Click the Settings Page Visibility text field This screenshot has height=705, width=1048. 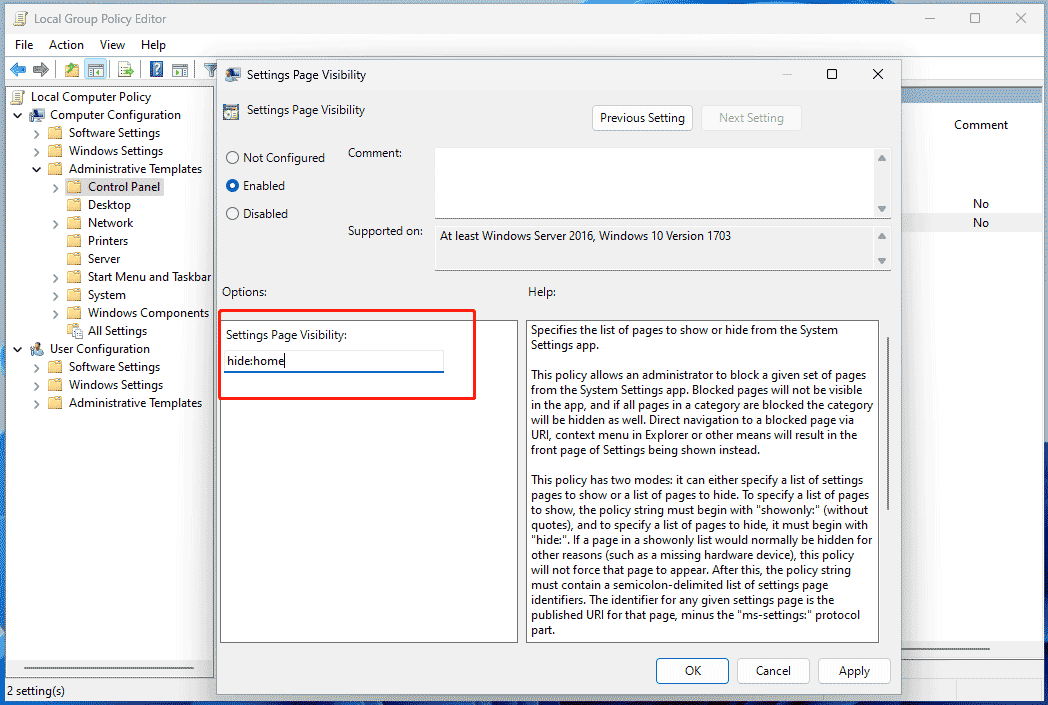point(333,361)
